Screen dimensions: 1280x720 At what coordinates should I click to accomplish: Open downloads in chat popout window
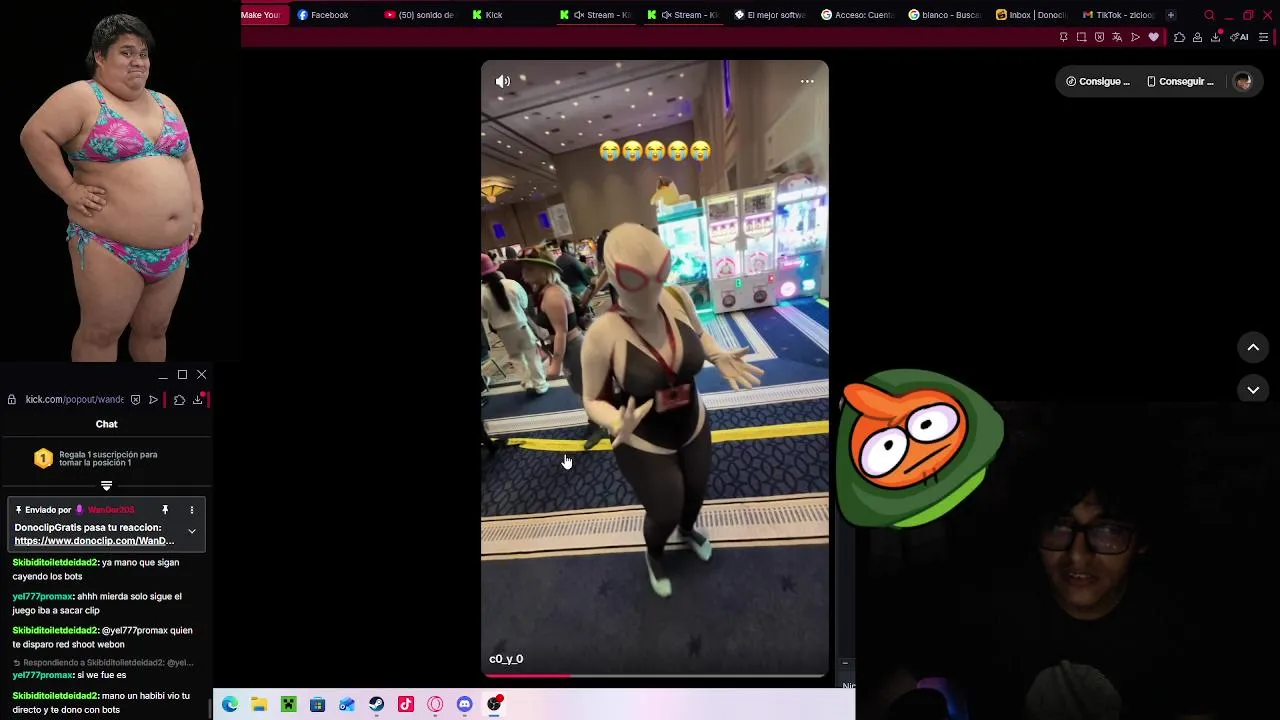point(198,399)
